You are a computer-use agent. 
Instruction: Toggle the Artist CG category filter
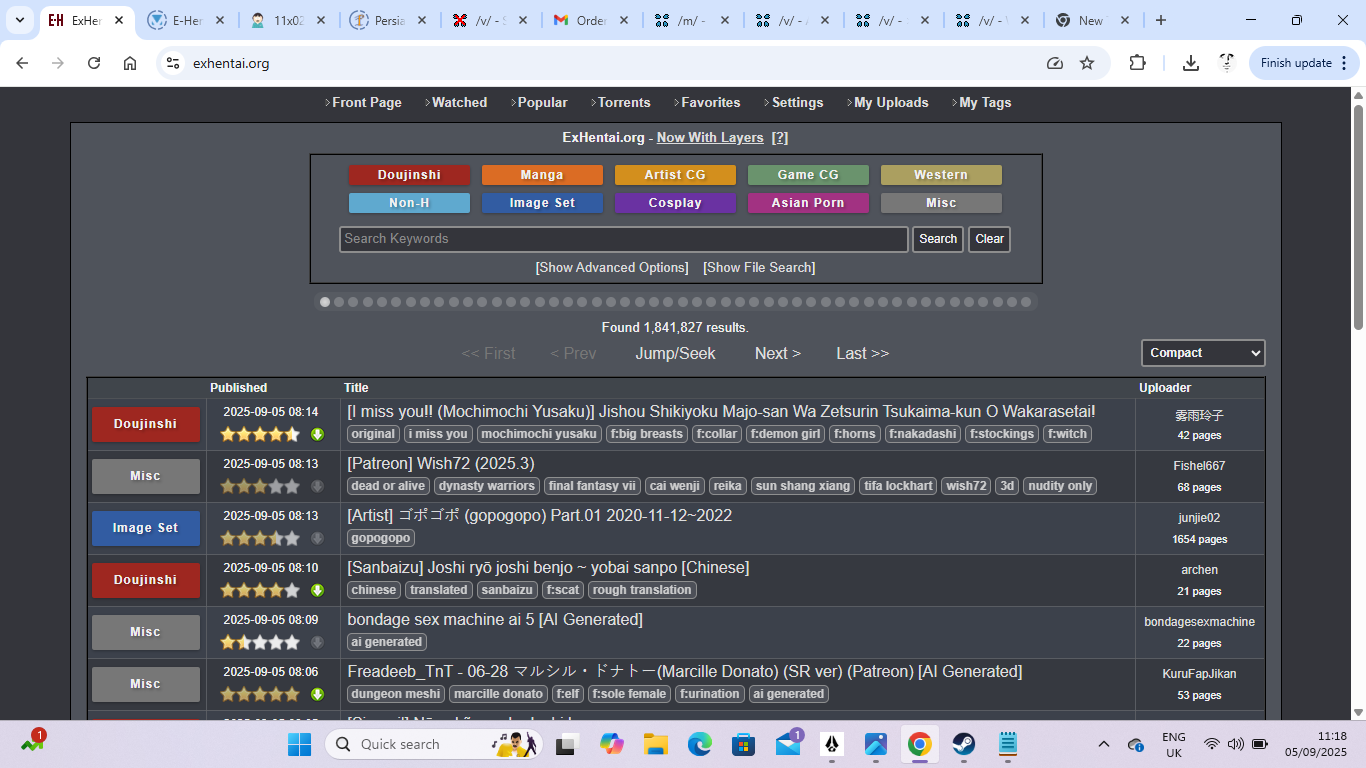point(675,175)
